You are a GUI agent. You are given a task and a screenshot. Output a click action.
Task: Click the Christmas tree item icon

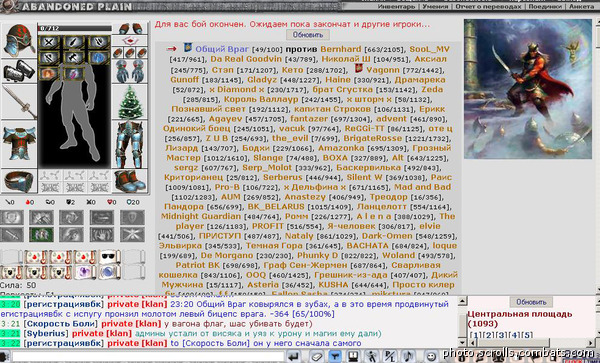[130, 102]
